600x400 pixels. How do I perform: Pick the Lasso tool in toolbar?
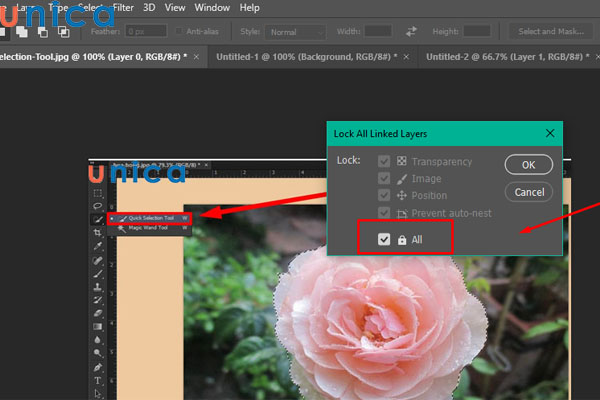tap(97, 205)
